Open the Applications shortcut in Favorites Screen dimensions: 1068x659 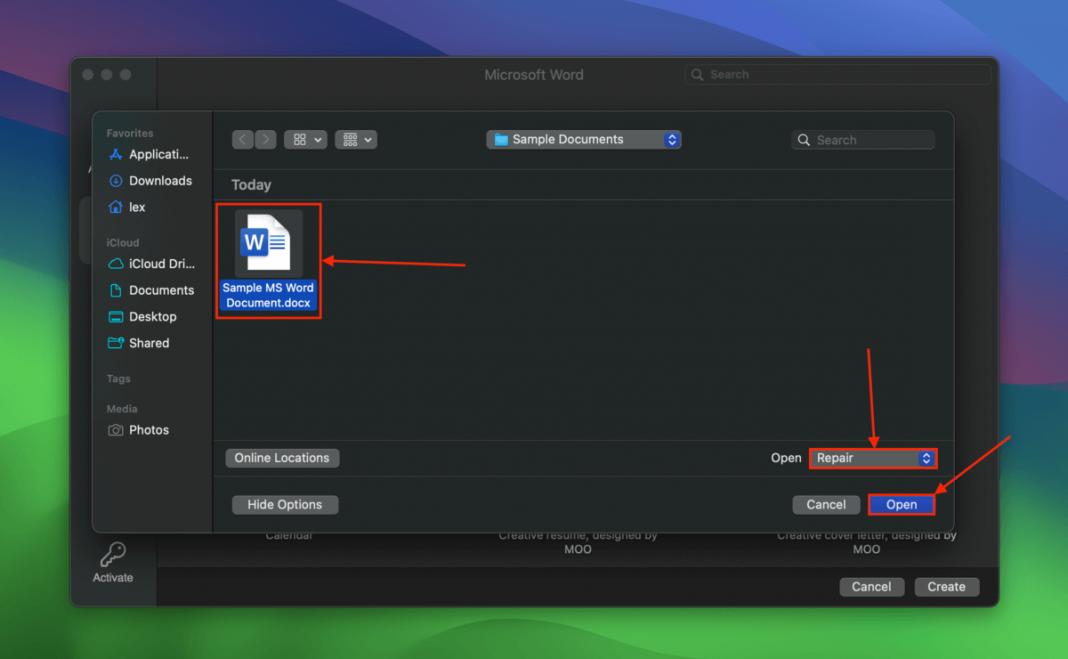(x=152, y=154)
